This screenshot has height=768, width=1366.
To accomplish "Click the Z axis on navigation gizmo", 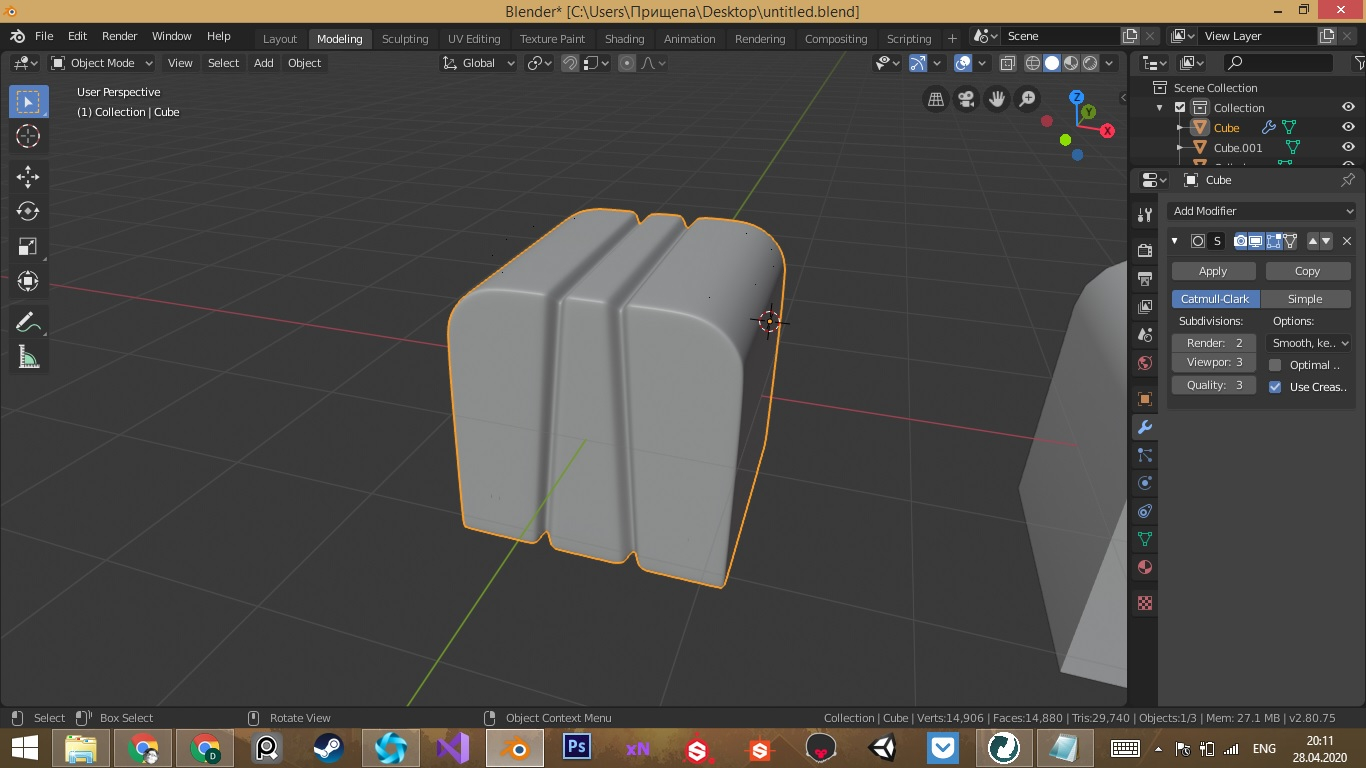I will 1076,97.
